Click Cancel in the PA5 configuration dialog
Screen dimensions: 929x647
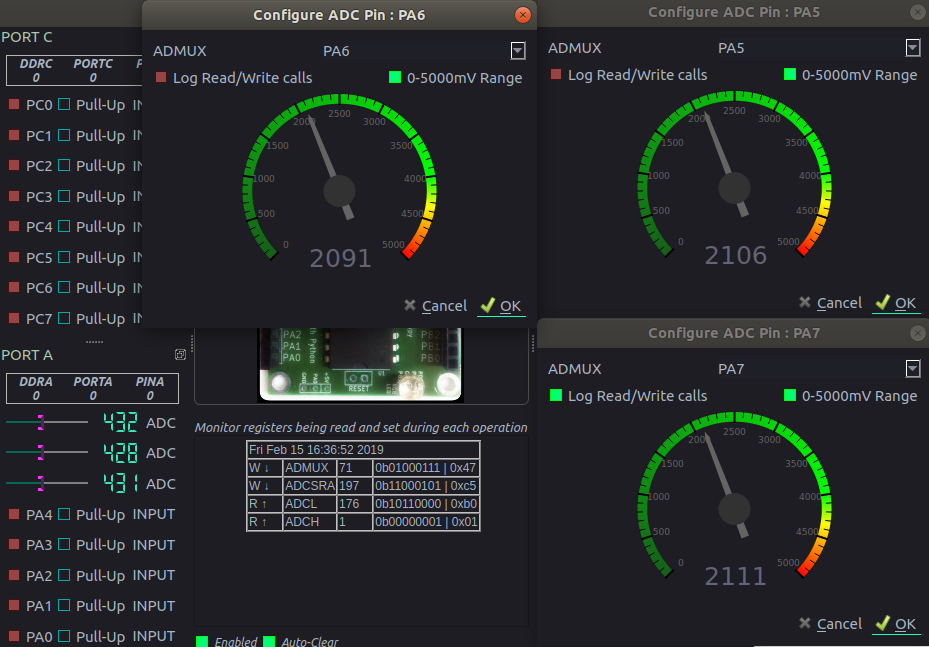click(839, 302)
